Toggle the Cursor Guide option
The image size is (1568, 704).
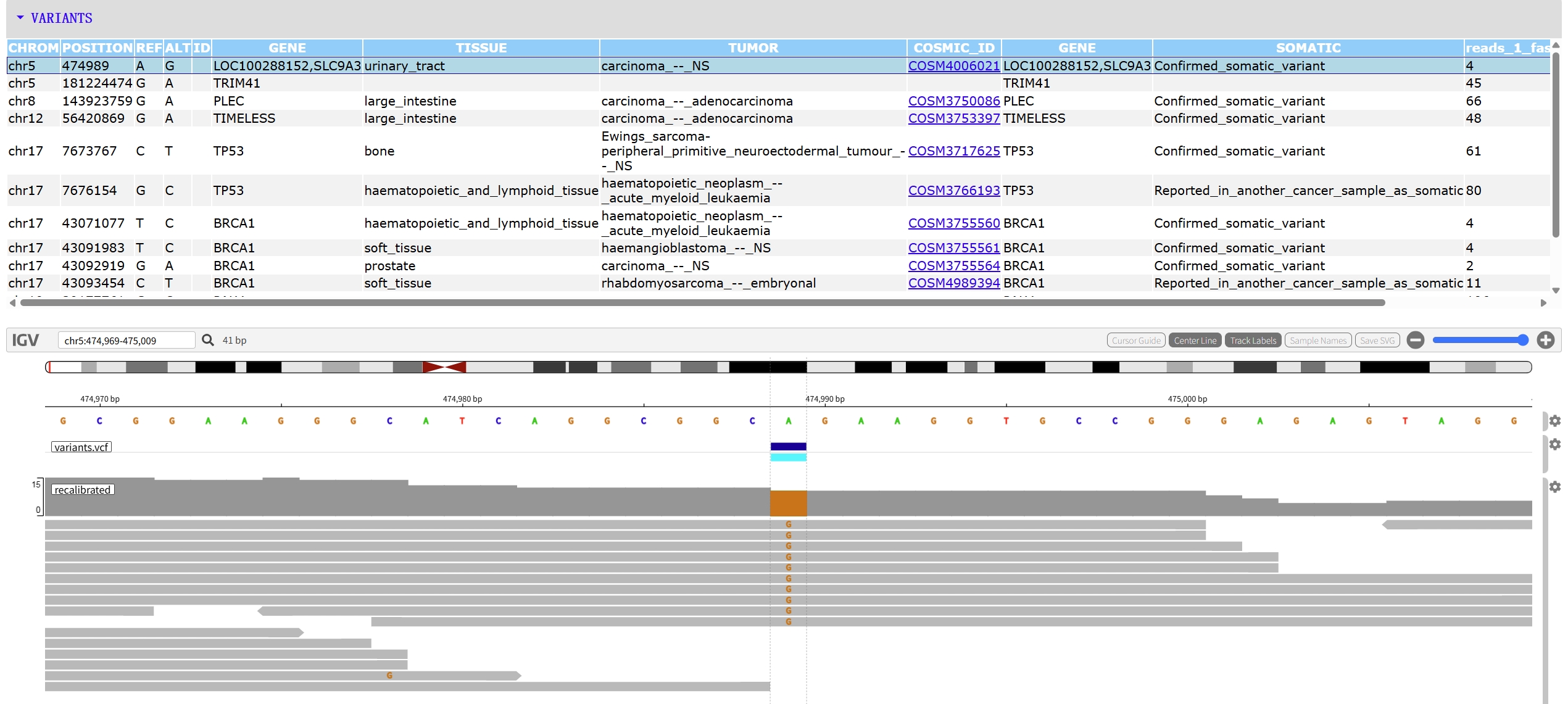[1135, 341]
